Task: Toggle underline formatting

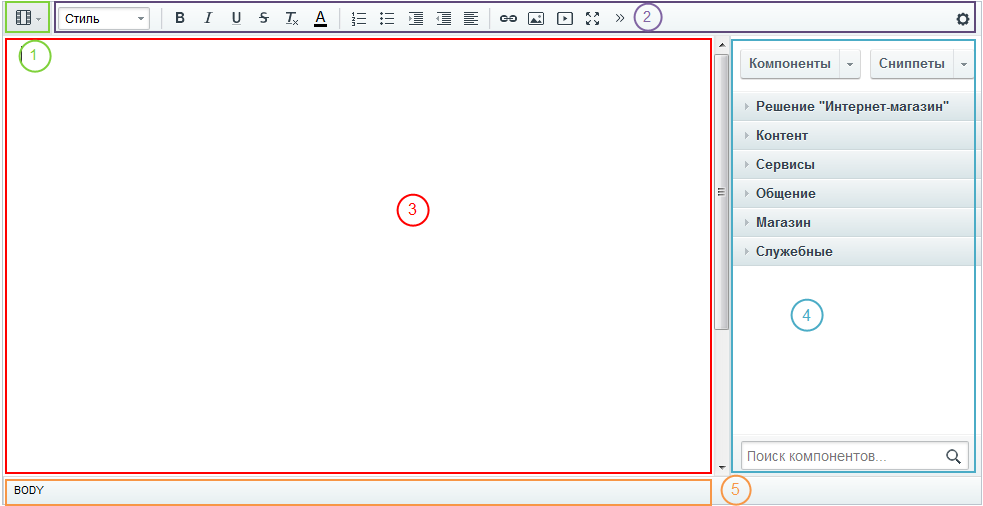Action: point(236,18)
